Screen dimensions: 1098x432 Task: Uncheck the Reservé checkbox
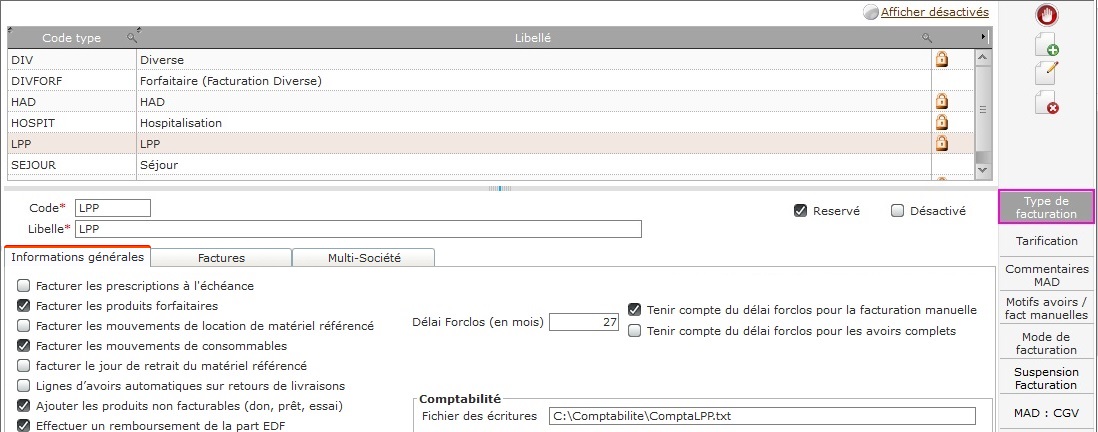(x=800, y=211)
